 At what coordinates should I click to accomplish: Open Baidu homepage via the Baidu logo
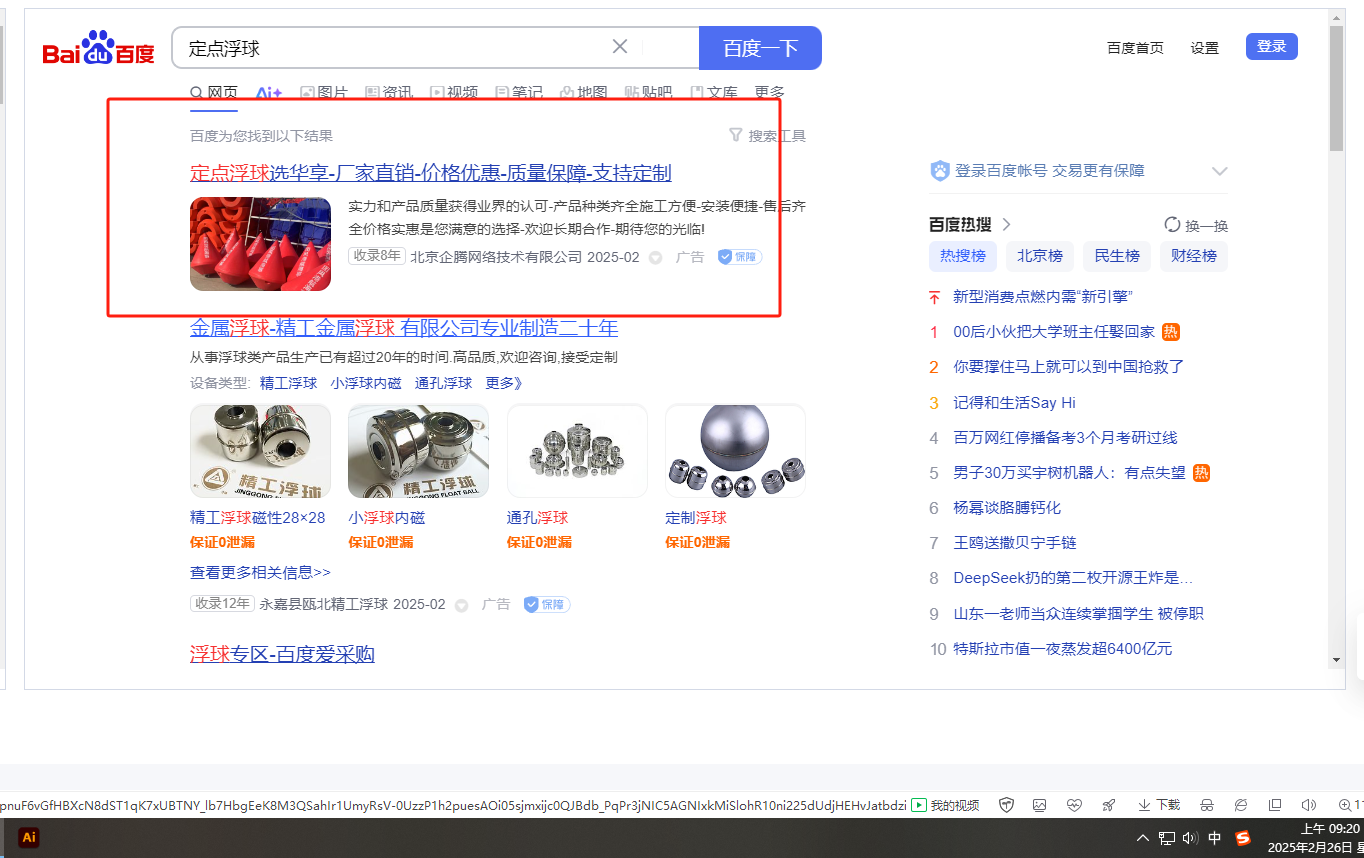tap(98, 48)
